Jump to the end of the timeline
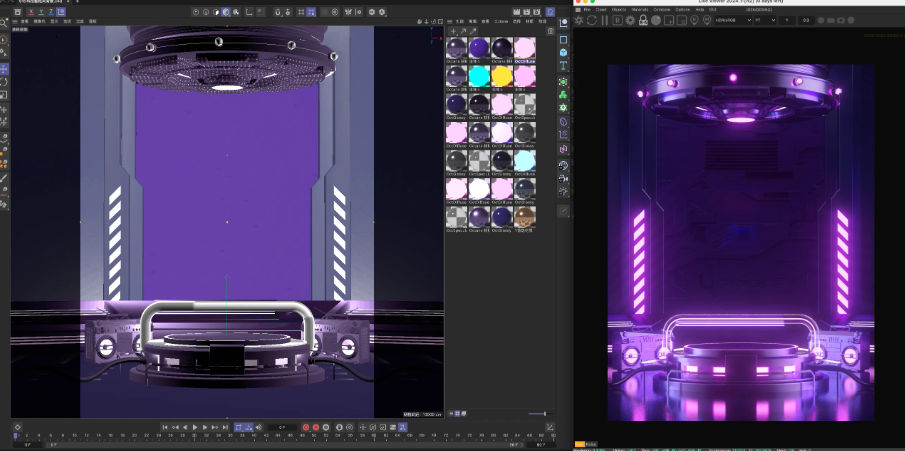 tap(224, 427)
